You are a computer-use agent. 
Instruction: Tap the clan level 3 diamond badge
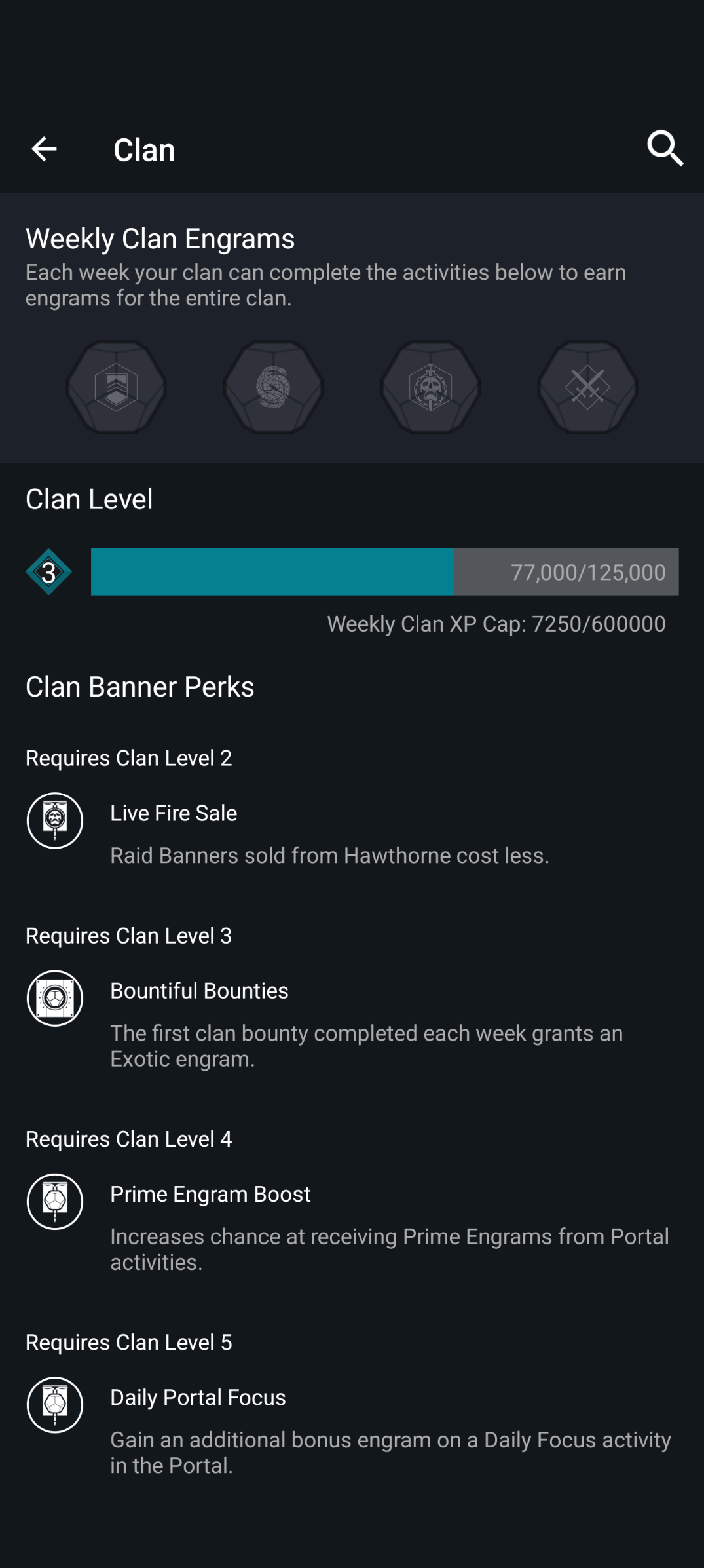pos(48,572)
